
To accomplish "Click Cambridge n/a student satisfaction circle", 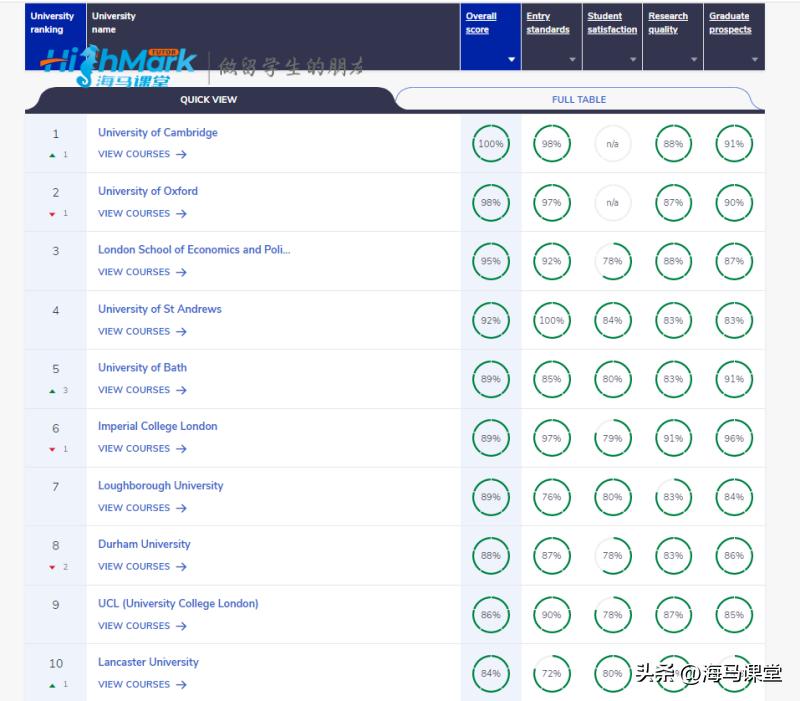I will [x=612, y=144].
